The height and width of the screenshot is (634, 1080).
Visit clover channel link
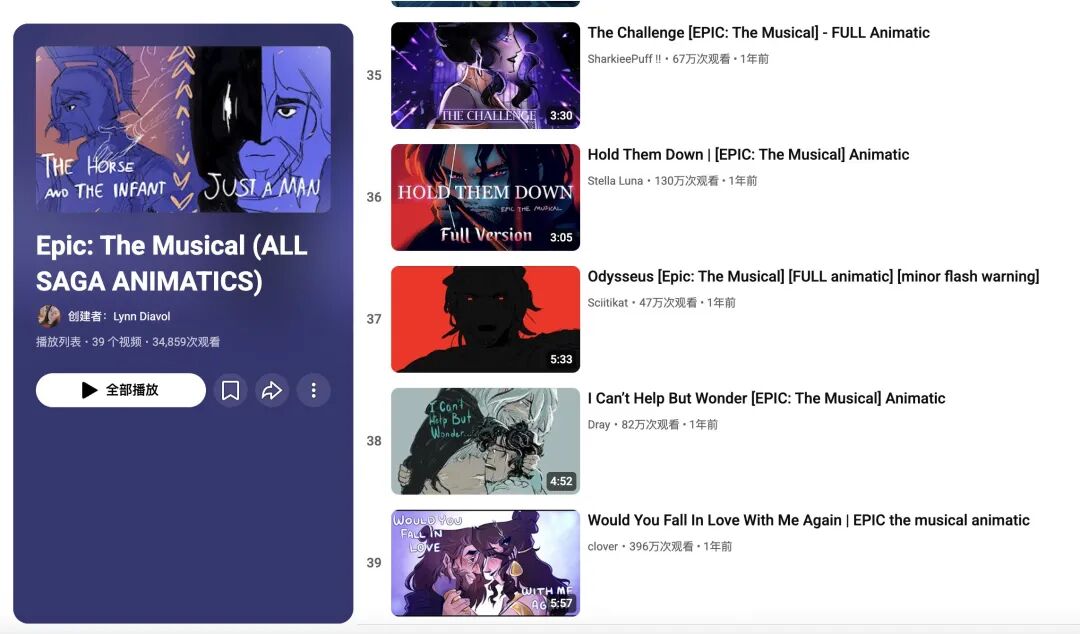coord(603,546)
